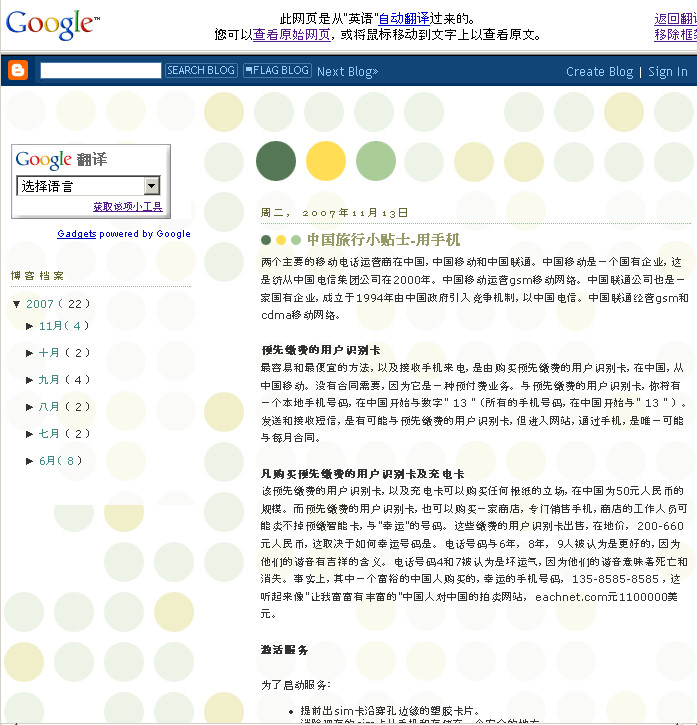The image size is (697, 725).
Task: Click the SEARCH BLOG button
Action: coord(201,70)
